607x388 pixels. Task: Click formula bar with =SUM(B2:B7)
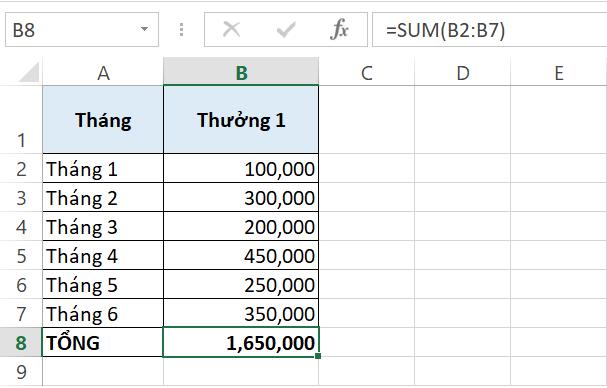[x=489, y=30]
